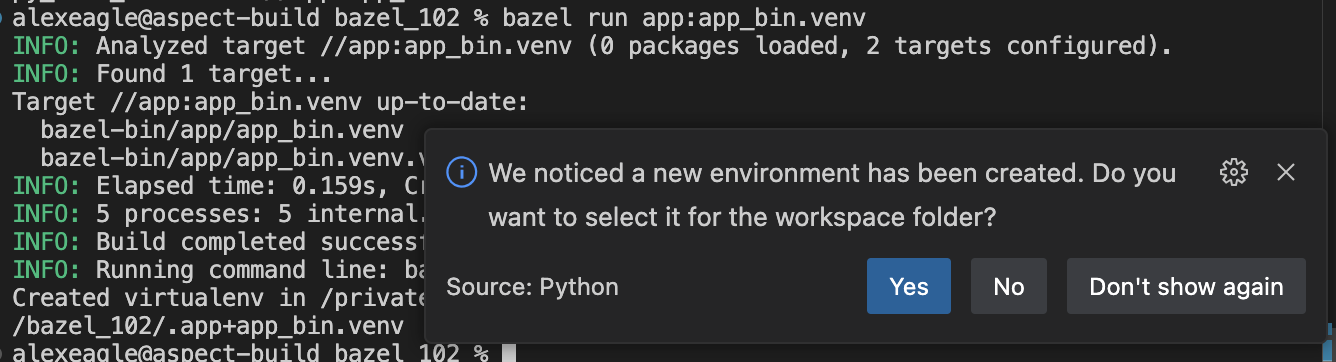Click the INFO: Found 1 target line

tap(171, 74)
